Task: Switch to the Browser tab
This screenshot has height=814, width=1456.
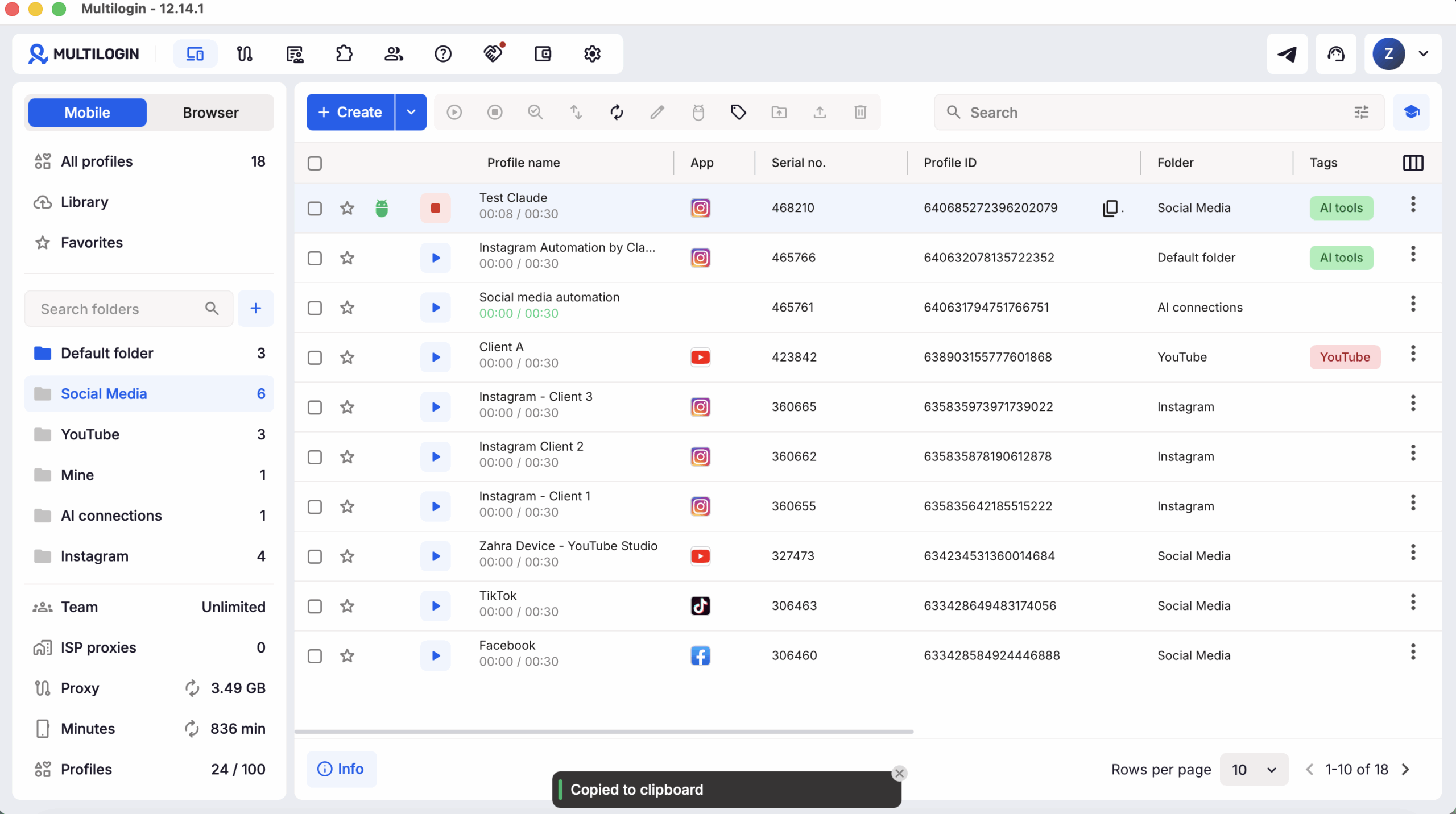Action: 210,113
